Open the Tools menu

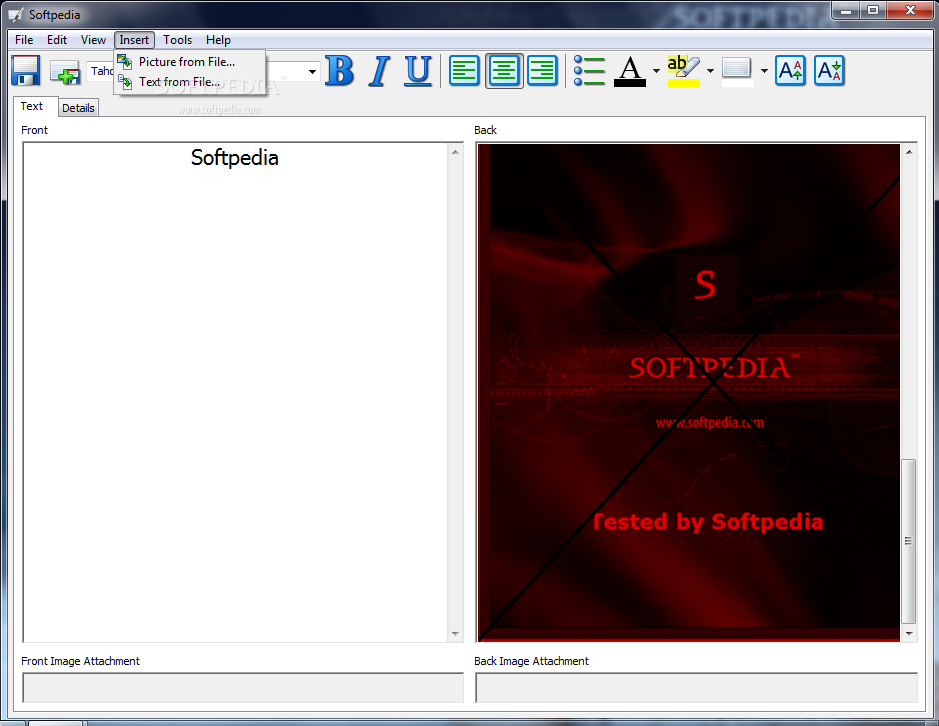point(177,40)
